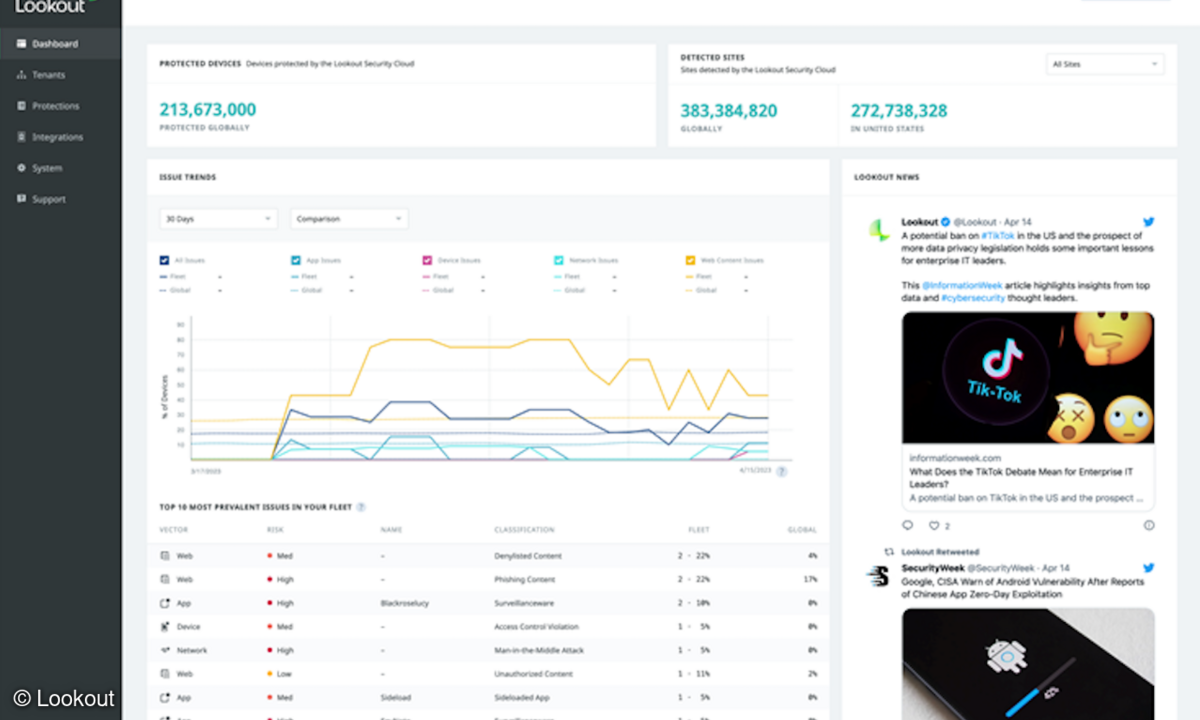Click the Web icon in the Denylisted Content row
The image size is (1200, 720).
click(x=165, y=555)
